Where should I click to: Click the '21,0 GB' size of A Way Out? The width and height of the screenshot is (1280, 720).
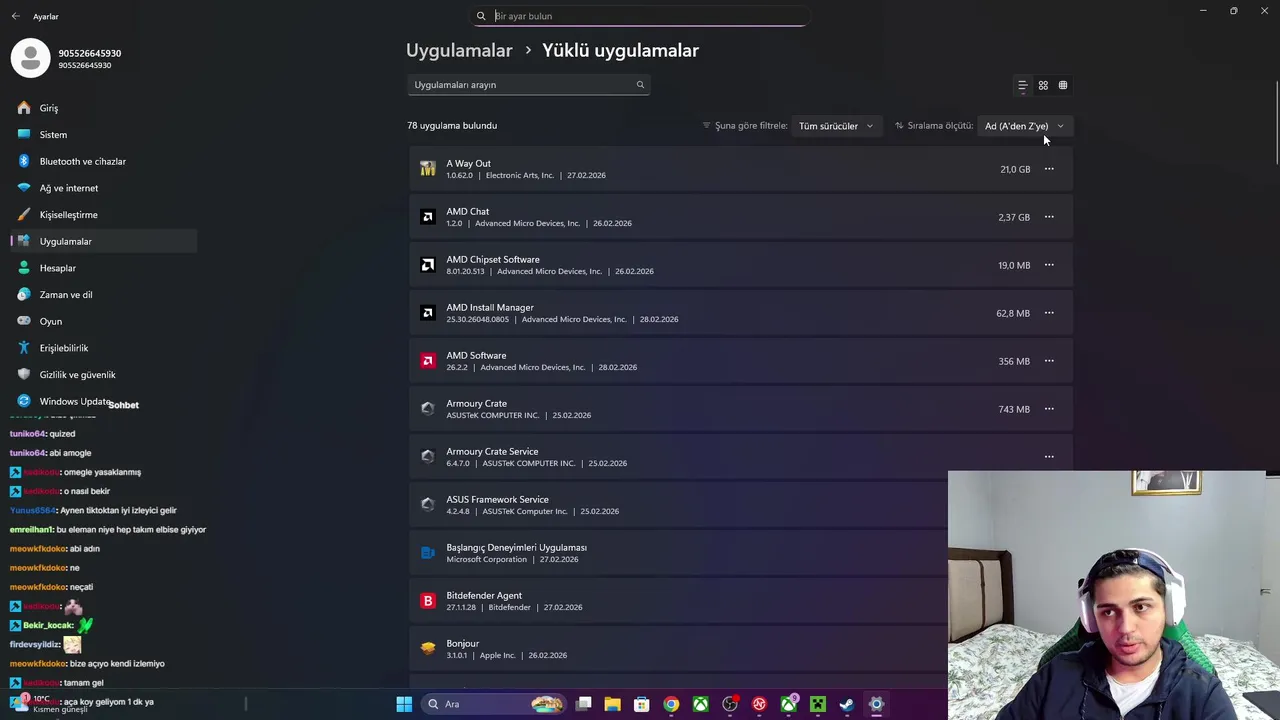click(x=1015, y=169)
